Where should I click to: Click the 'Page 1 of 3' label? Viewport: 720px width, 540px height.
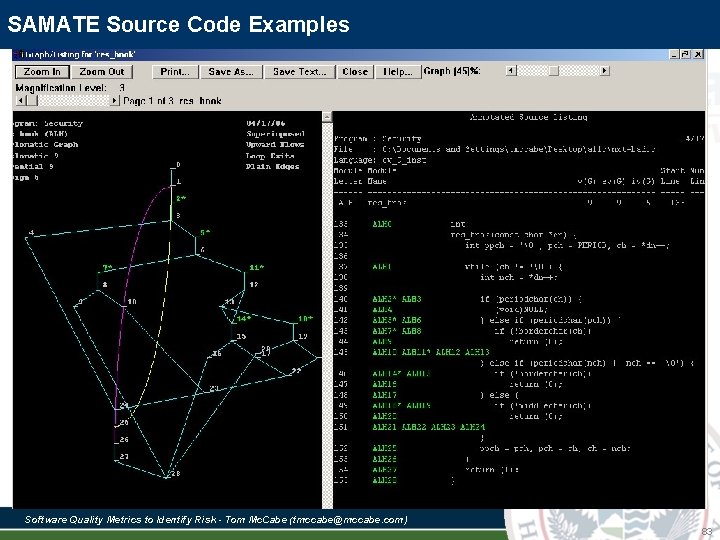(148, 101)
